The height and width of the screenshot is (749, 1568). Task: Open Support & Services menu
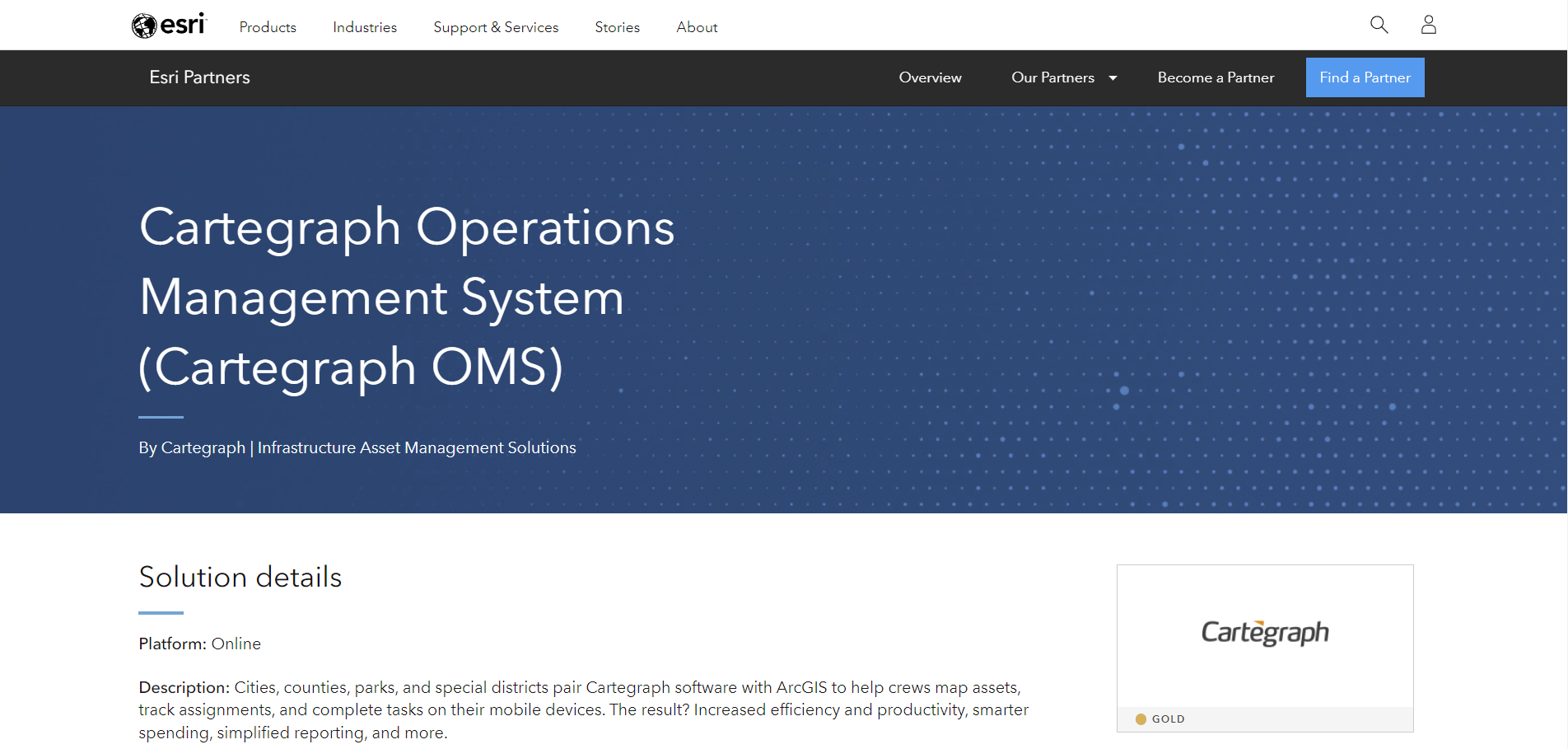[496, 27]
